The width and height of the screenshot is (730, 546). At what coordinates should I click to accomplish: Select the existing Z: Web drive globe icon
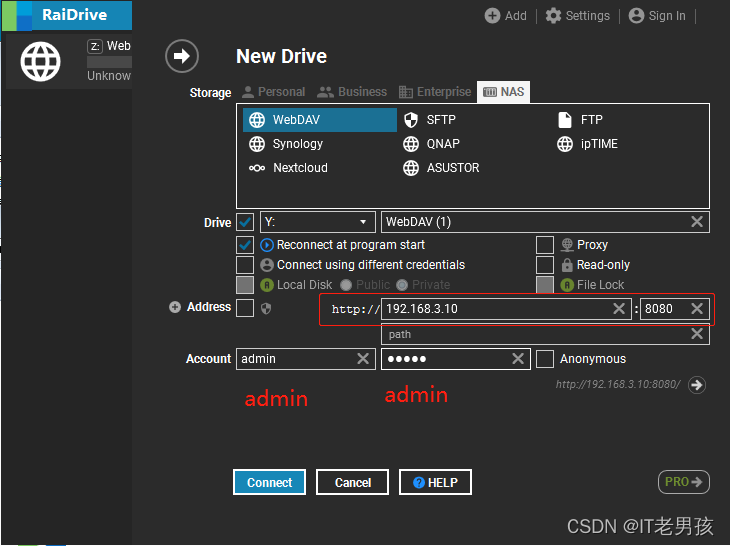pos(41,61)
